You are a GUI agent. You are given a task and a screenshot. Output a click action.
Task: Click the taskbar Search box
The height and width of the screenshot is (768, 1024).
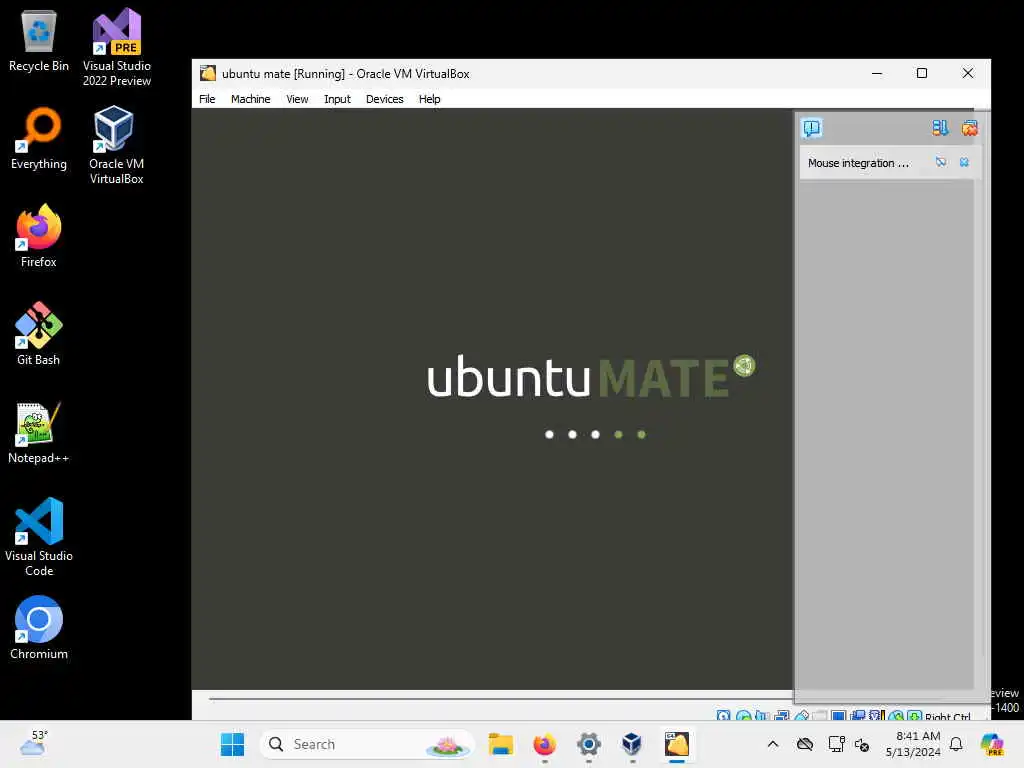click(x=367, y=744)
